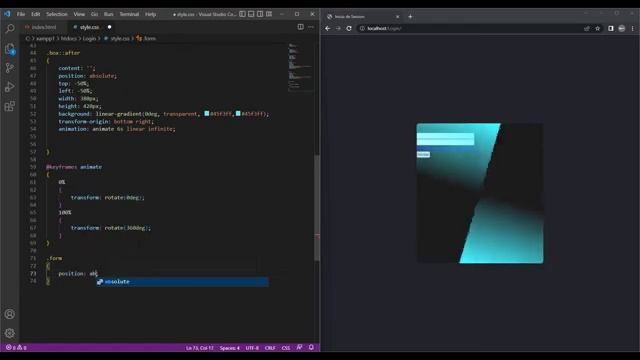Open the browser side panel
The width and height of the screenshot is (640, 360).
point(611,29)
